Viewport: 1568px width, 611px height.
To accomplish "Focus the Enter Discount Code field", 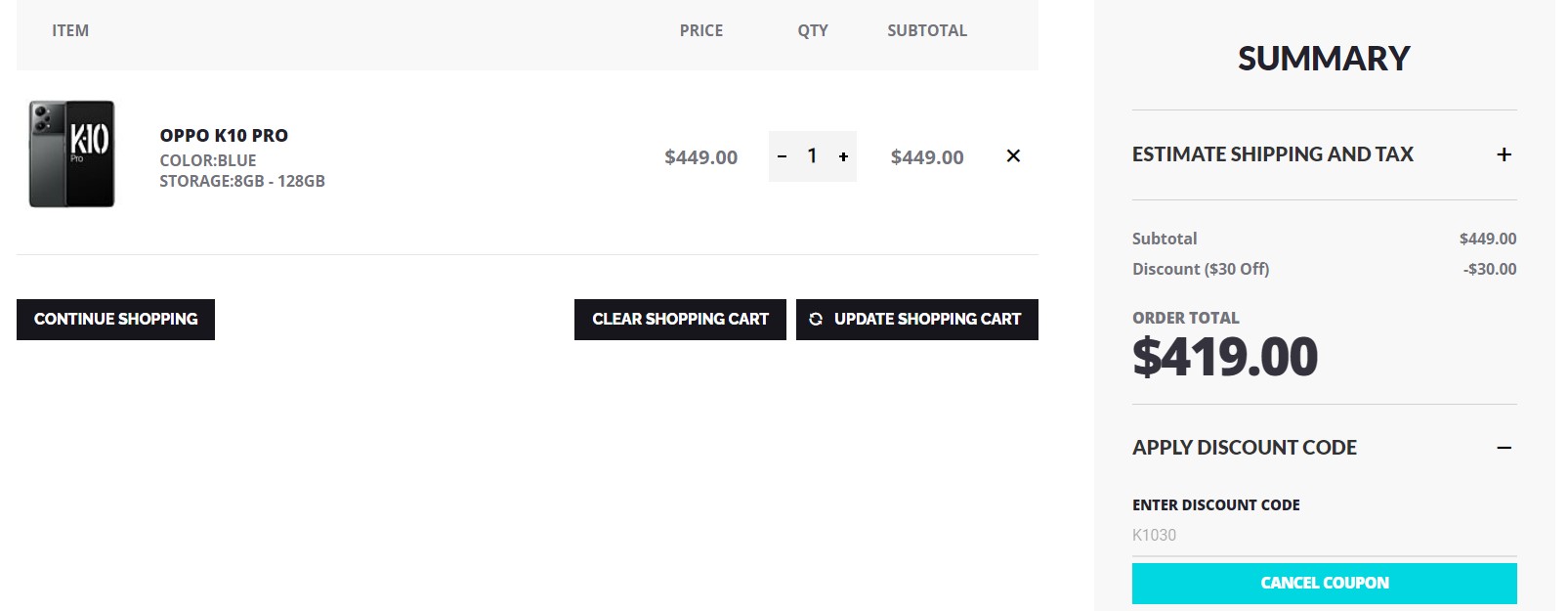I will tap(1324, 535).
